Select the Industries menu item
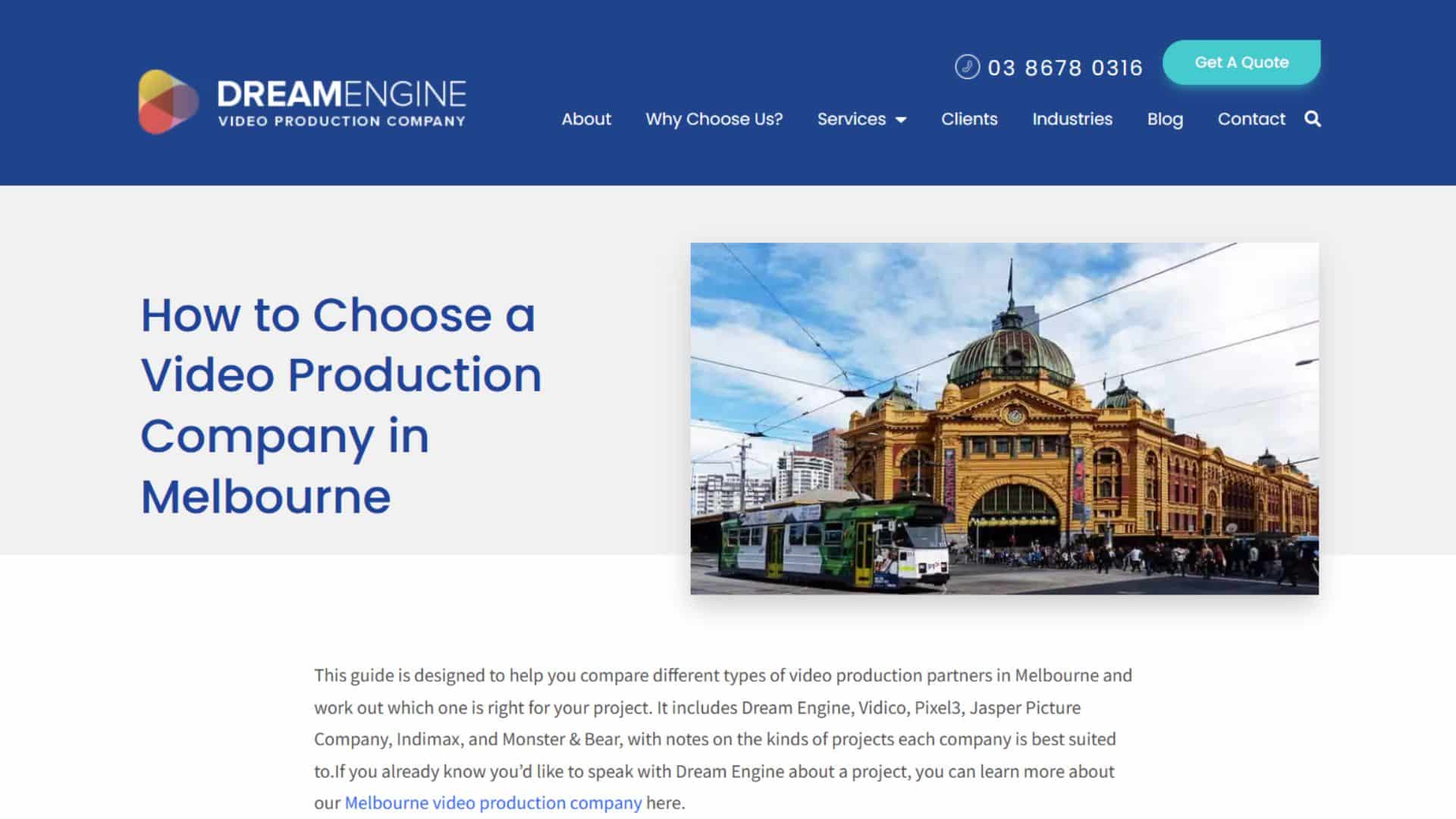 [x=1072, y=119]
